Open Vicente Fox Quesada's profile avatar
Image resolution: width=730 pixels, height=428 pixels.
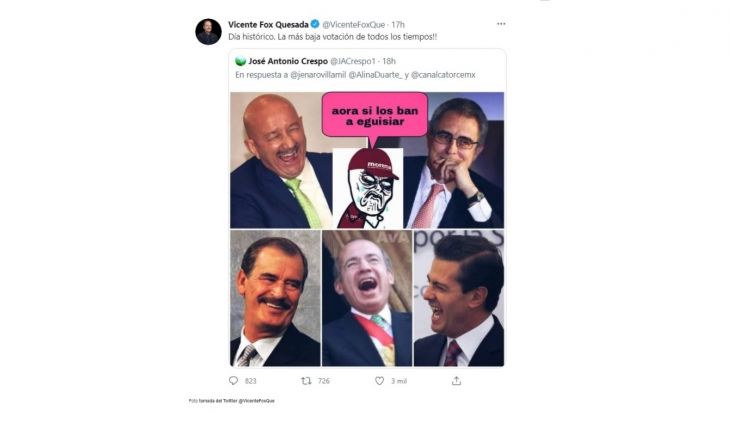point(208,31)
